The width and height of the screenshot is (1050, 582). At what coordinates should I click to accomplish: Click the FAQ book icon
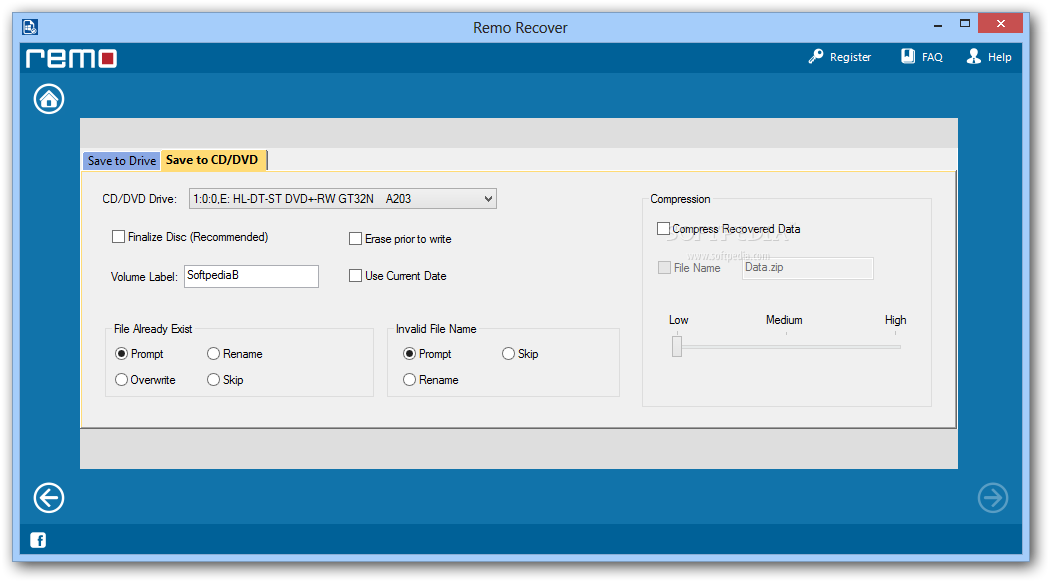tap(908, 56)
